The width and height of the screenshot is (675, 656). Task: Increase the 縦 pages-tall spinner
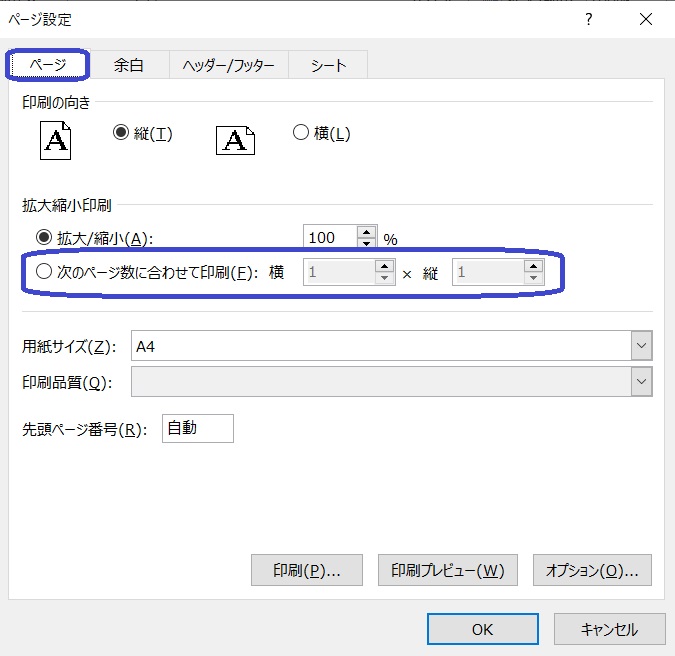pyautogui.click(x=533, y=266)
